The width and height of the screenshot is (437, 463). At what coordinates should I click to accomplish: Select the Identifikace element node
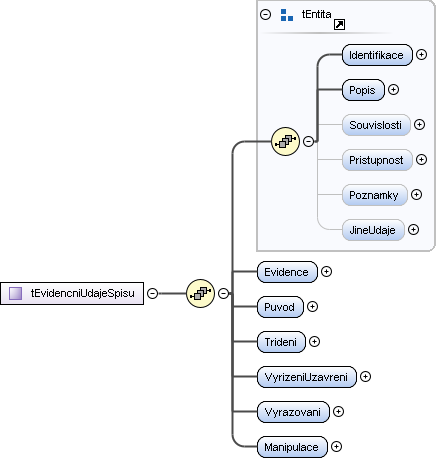click(377, 55)
